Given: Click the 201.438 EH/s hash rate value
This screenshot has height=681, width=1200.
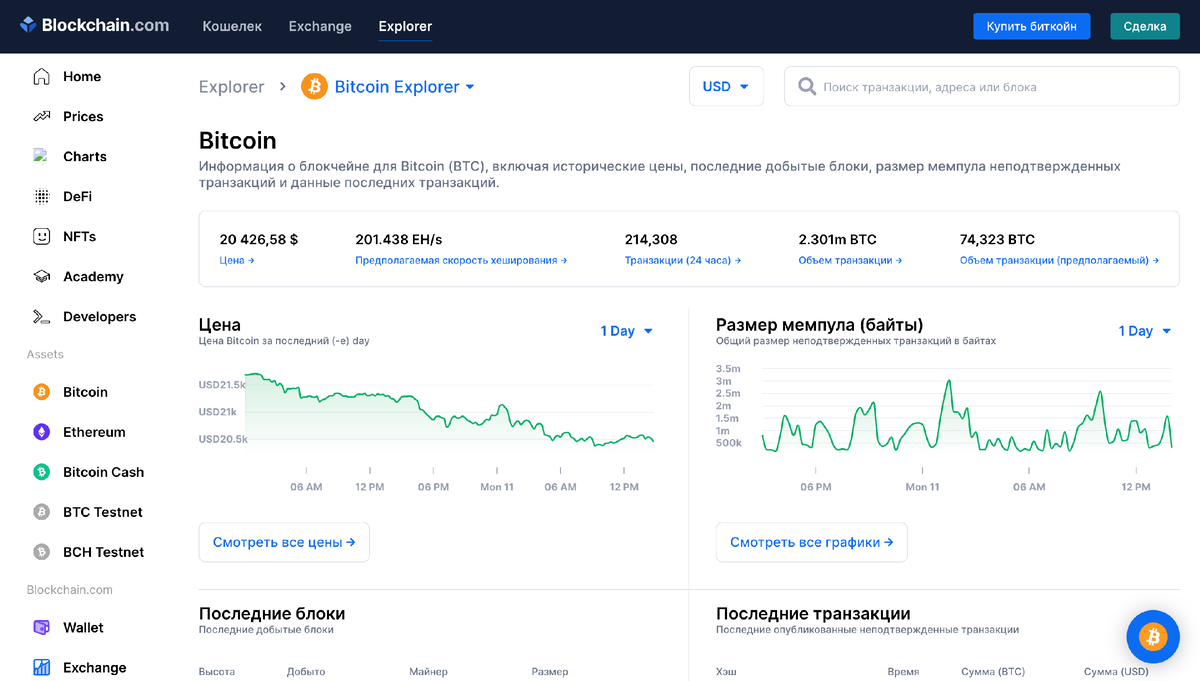Looking at the screenshot, I should tap(399, 239).
